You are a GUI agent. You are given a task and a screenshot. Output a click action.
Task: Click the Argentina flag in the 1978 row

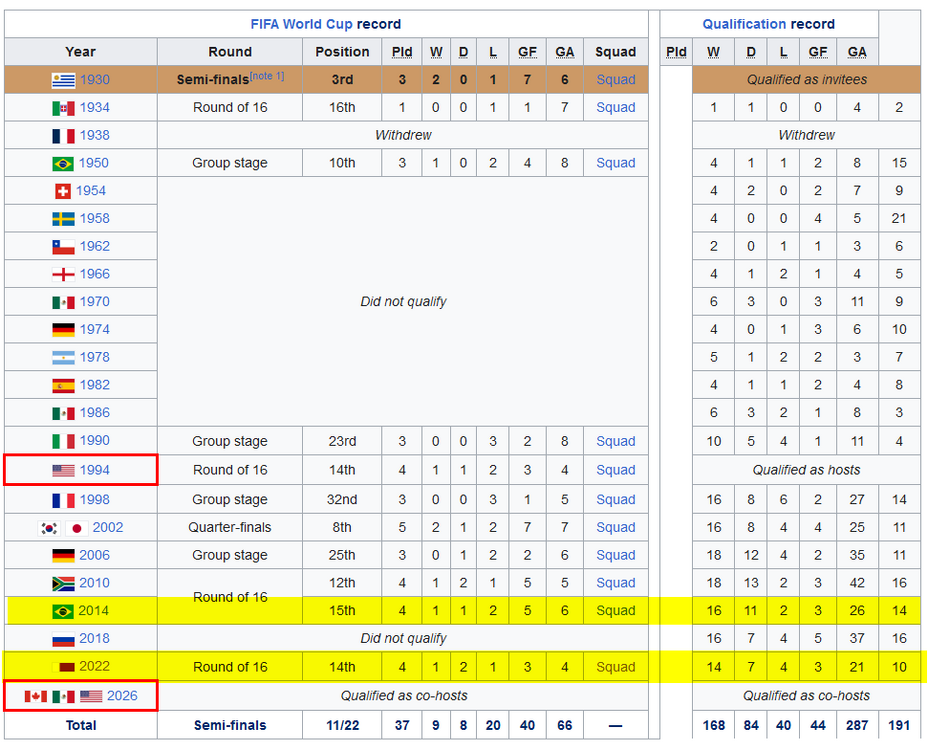(63, 357)
